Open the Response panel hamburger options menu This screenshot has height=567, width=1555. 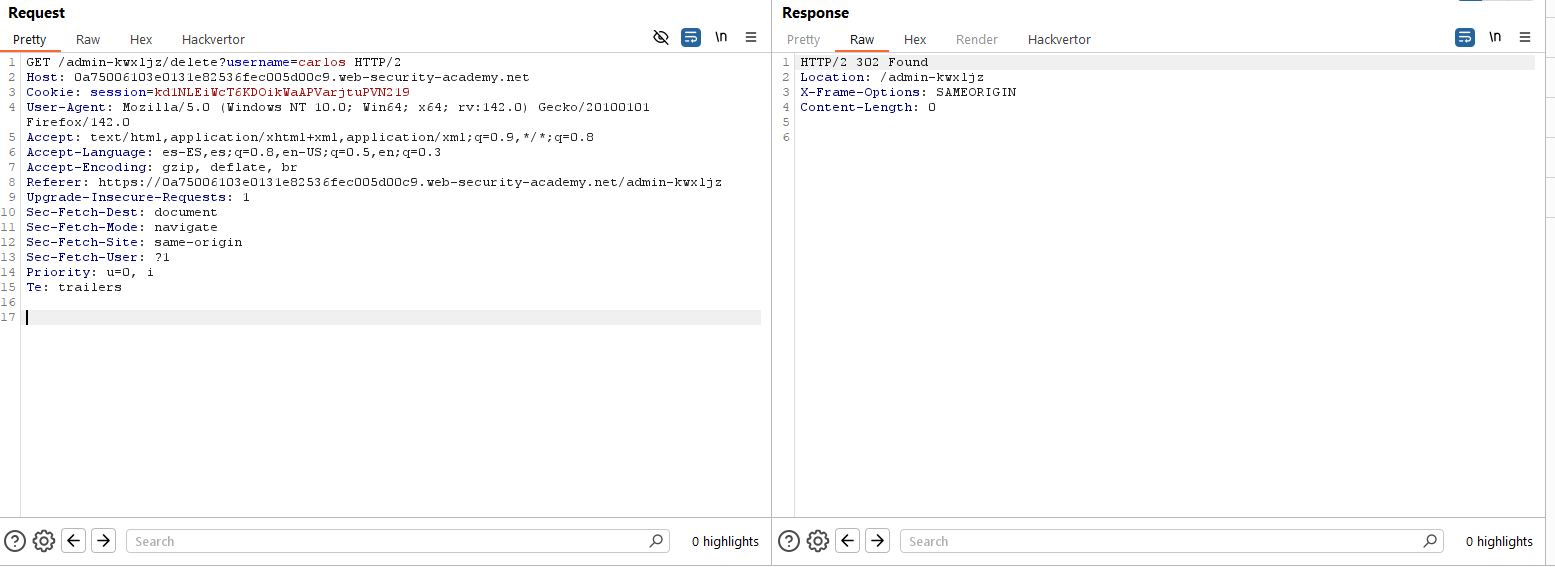pos(1525,38)
